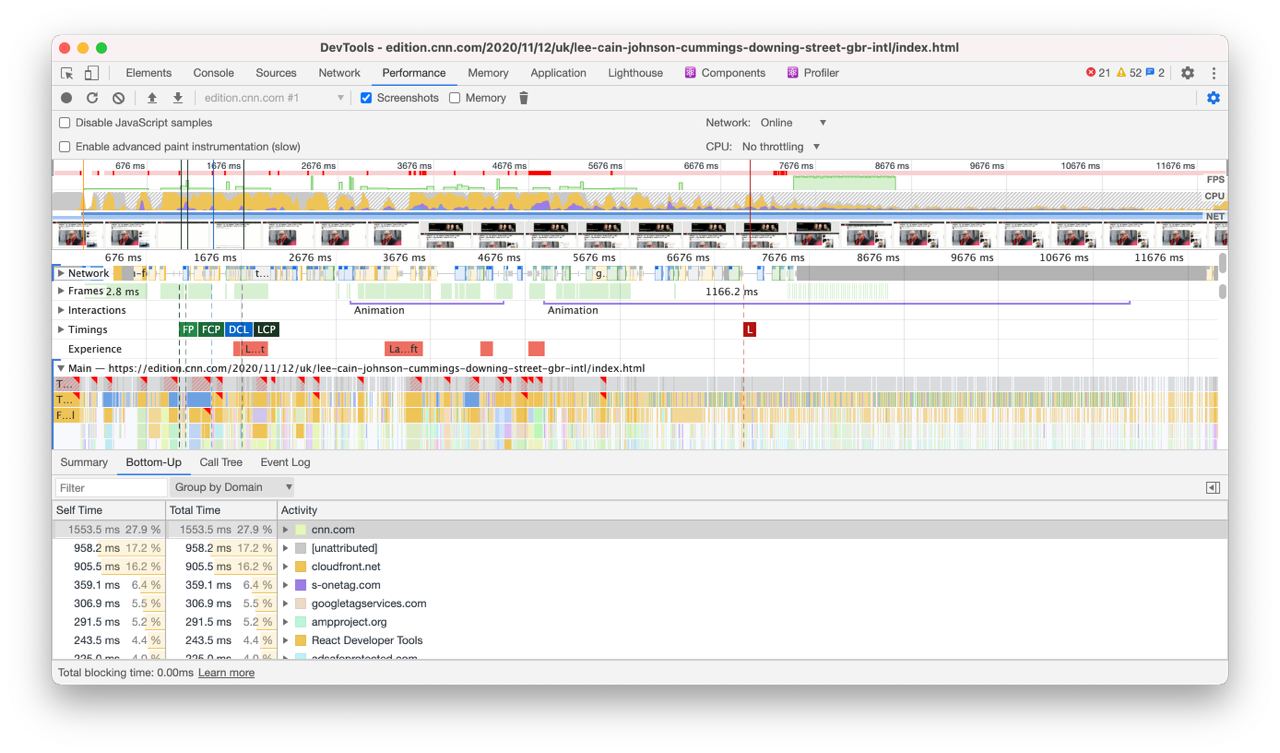Open the Lighthouse tab

pyautogui.click(x=635, y=73)
